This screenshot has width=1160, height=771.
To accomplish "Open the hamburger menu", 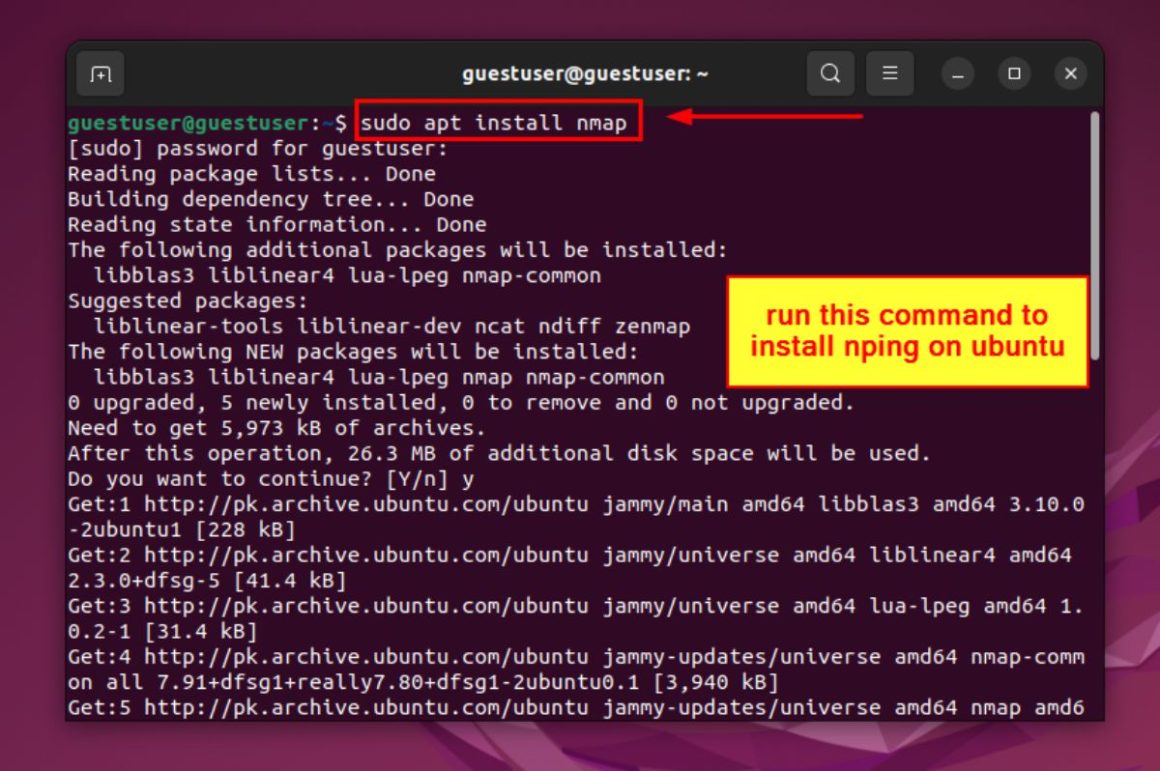I will (x=889, y=73).
